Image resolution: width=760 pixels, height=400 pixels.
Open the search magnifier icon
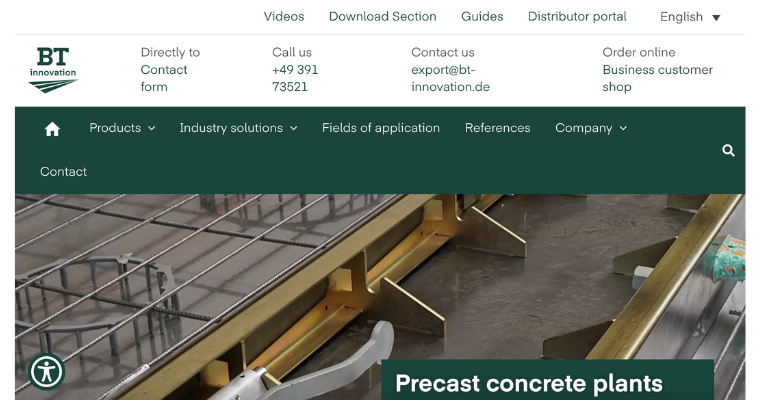(728, 150)
